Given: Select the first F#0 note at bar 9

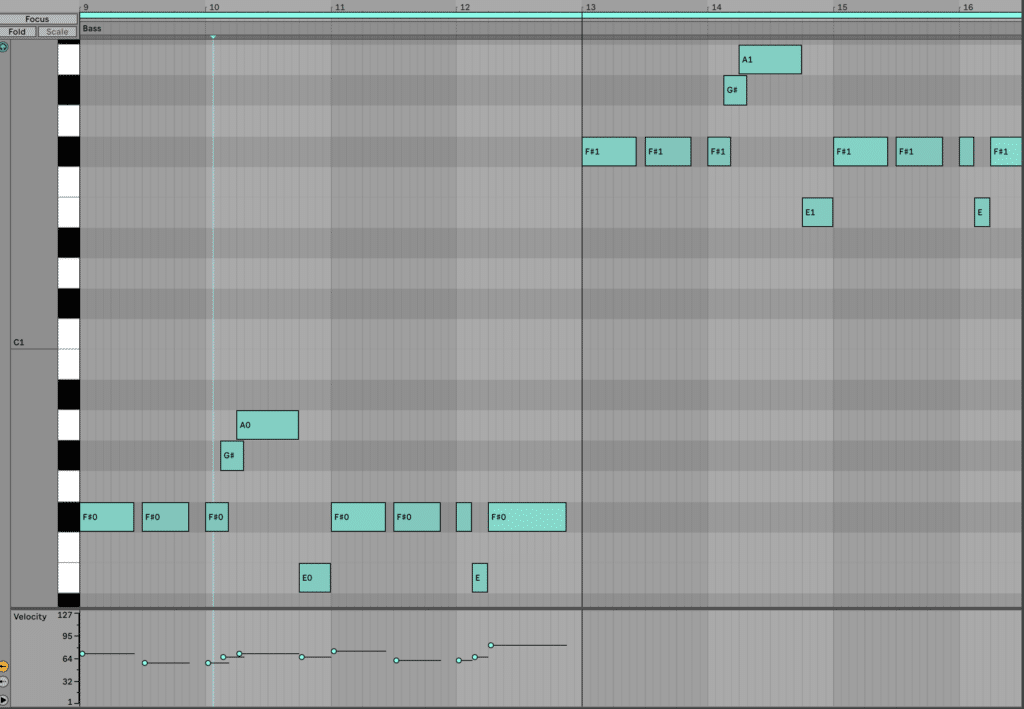Looking at the screenshot, I should pyautogui.click(x=106, y=517).
